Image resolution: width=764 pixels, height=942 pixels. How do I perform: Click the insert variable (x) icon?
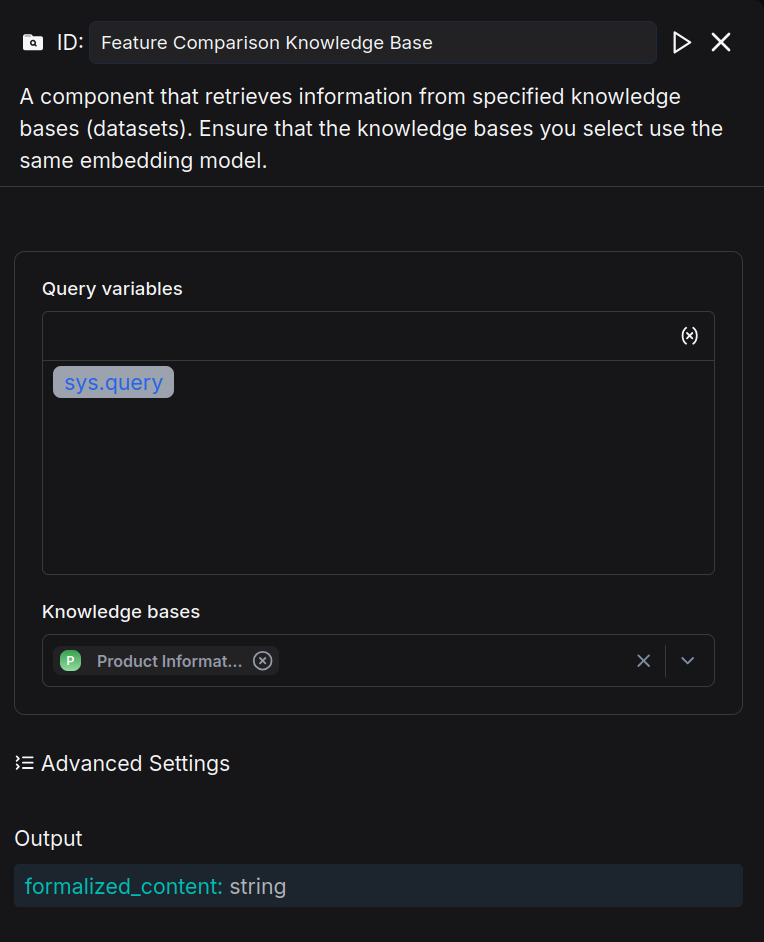689,336
